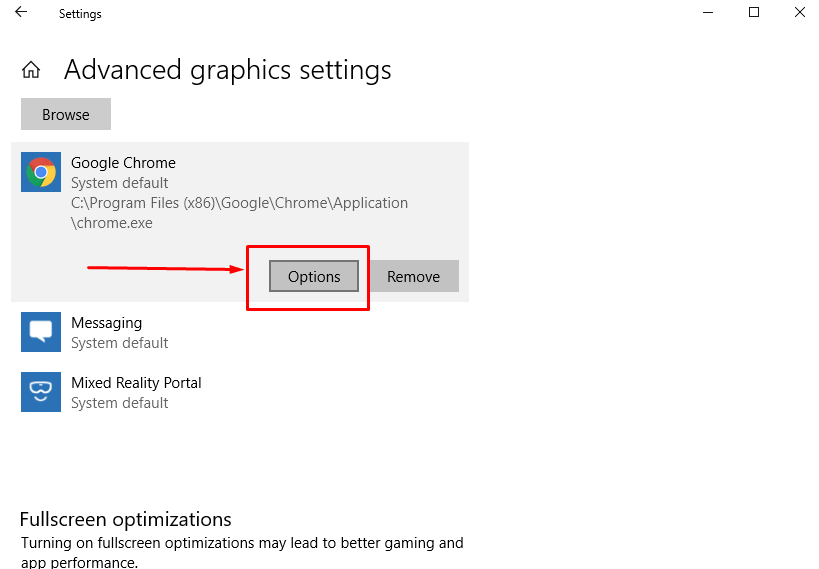Click System default under Google Chrome

coord(120,183)
